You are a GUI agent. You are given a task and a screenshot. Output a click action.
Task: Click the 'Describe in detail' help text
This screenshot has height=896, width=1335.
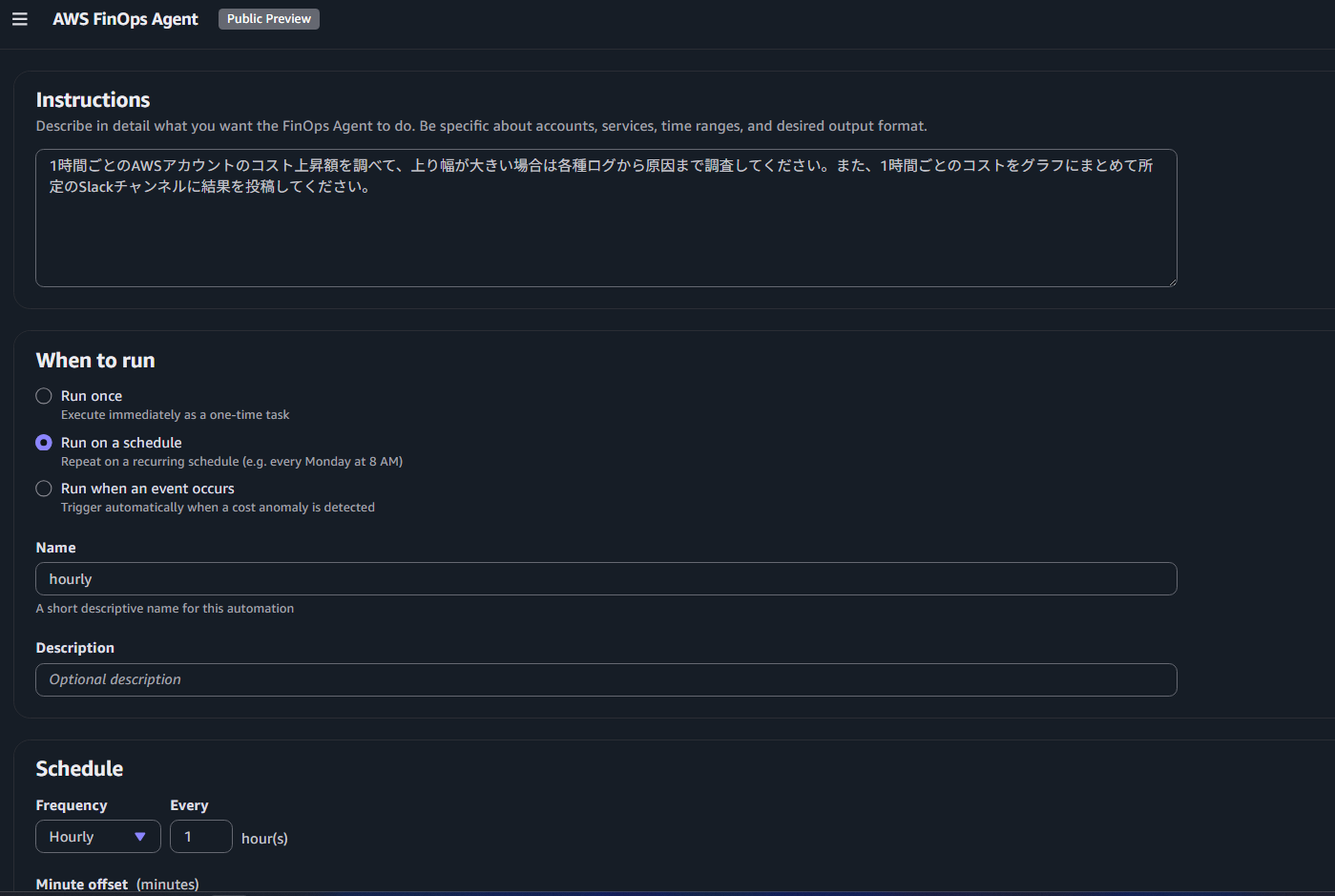[x=481, y=126]
